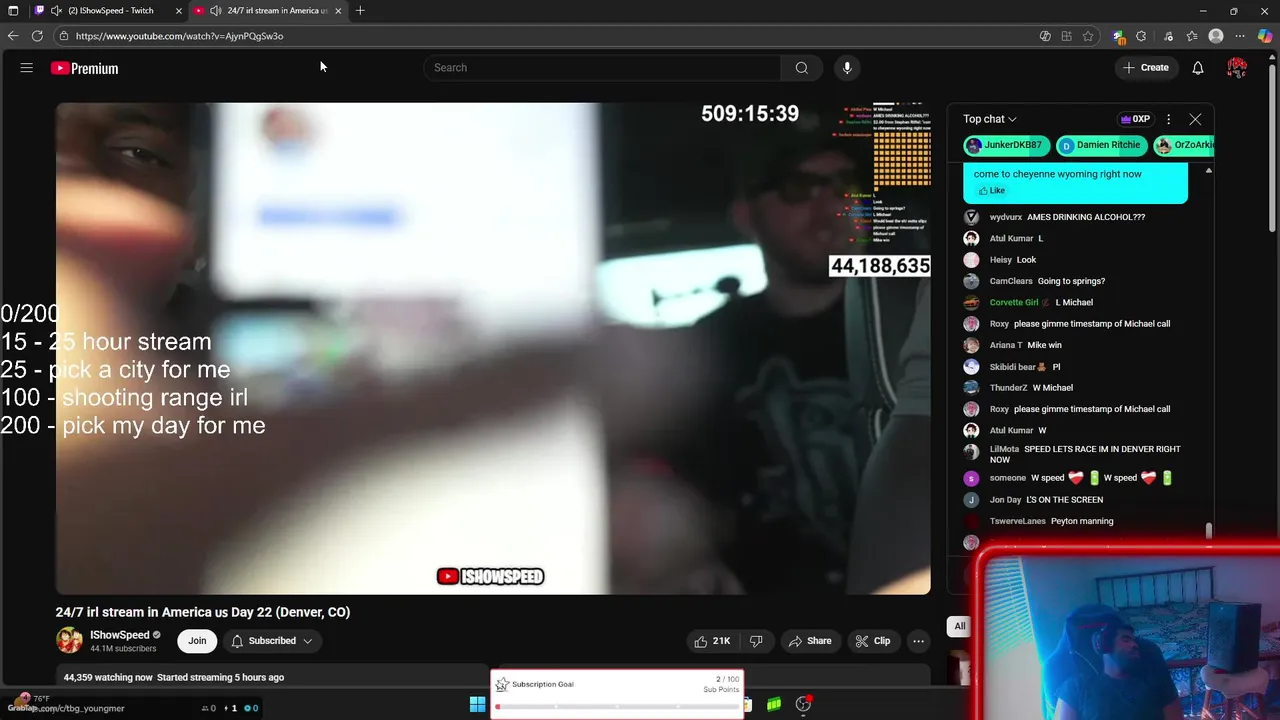Click the Share button
Viewport: 1280px width, 720px height.
pos(810,641)
